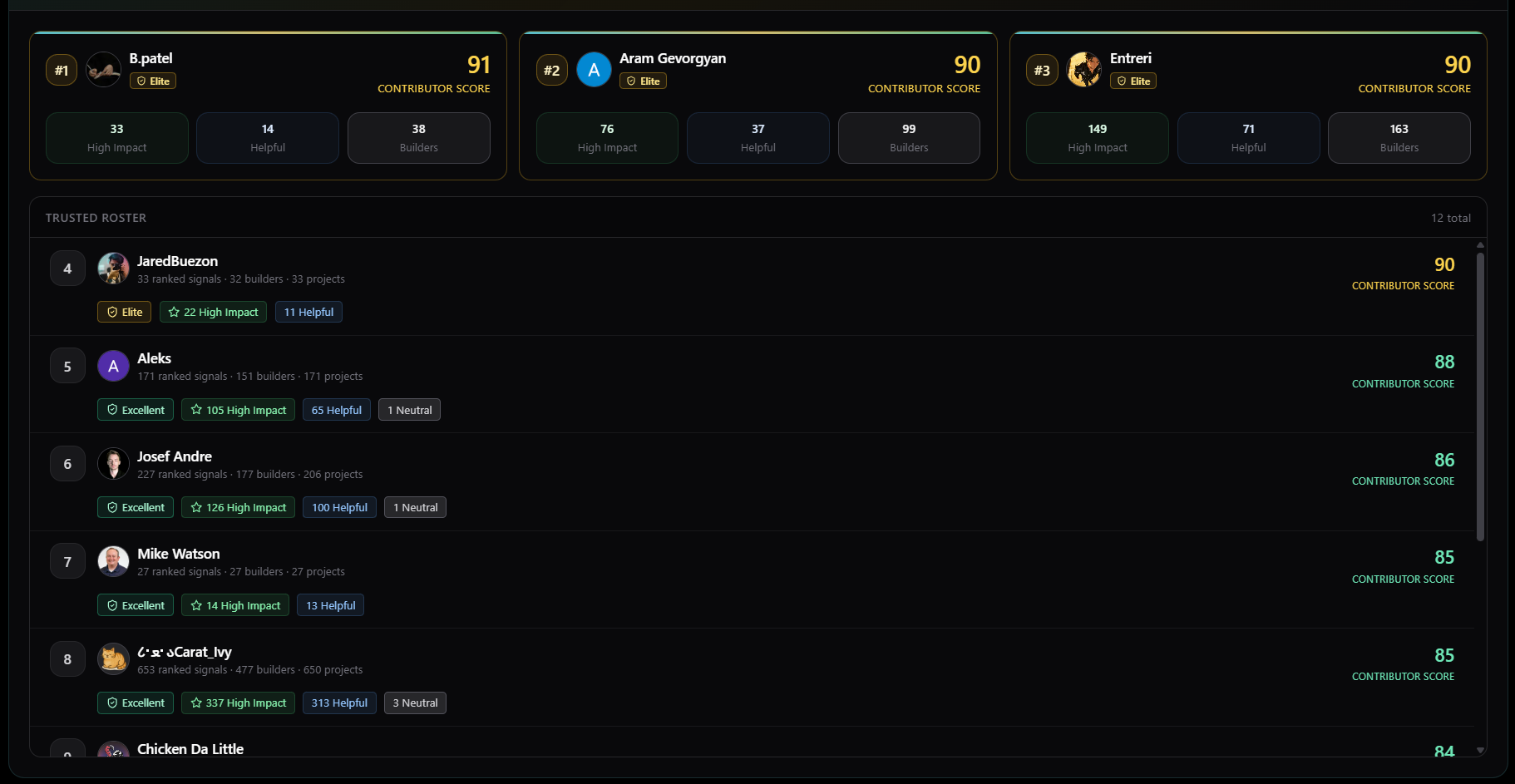1515x784 pixels.
Task: Open Aleks's purple avatar icon
Action: tap(113, 366)
